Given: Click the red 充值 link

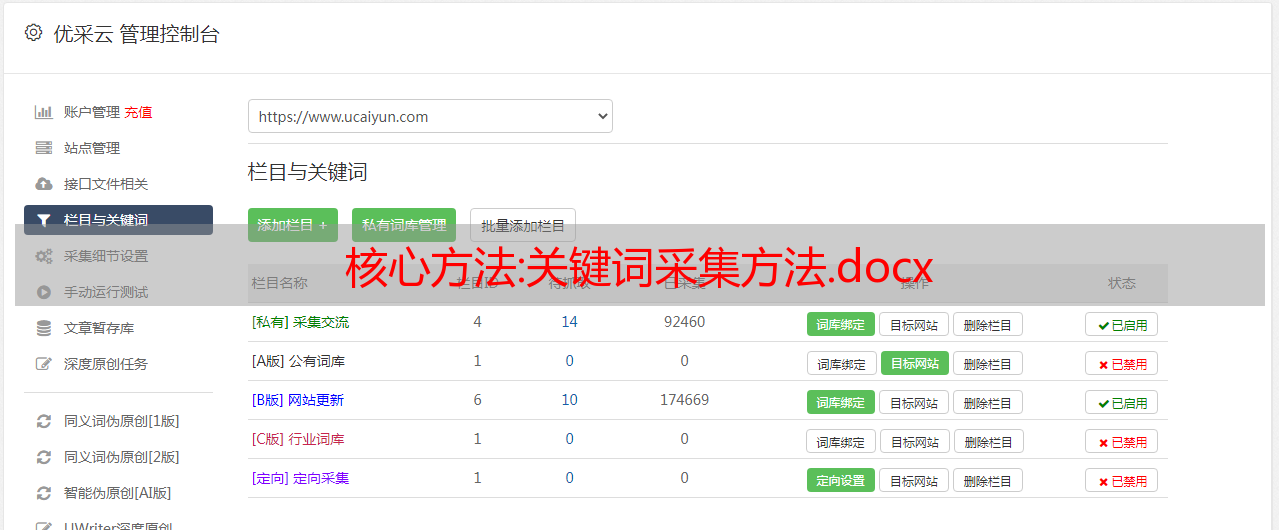Looking at the screenshot, I should click(x=139, y=112).
